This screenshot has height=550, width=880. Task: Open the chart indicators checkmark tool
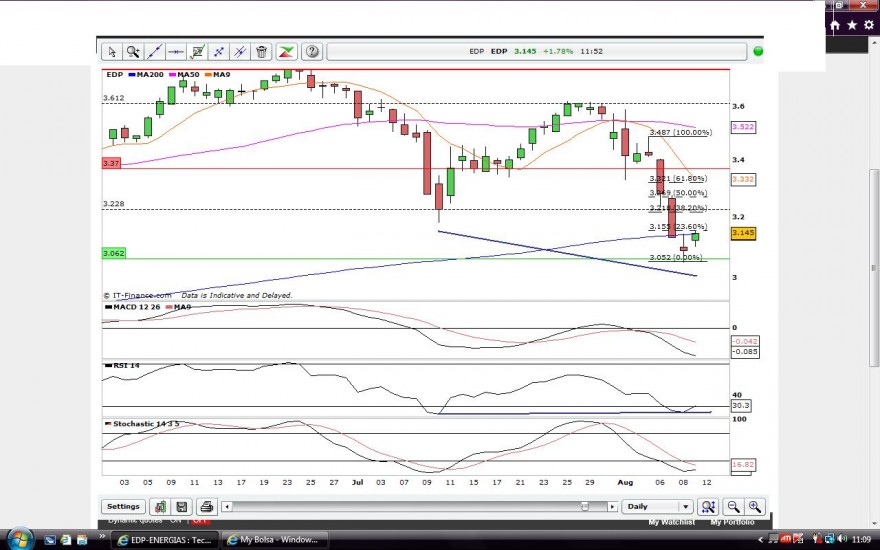(x=197, y=52)
